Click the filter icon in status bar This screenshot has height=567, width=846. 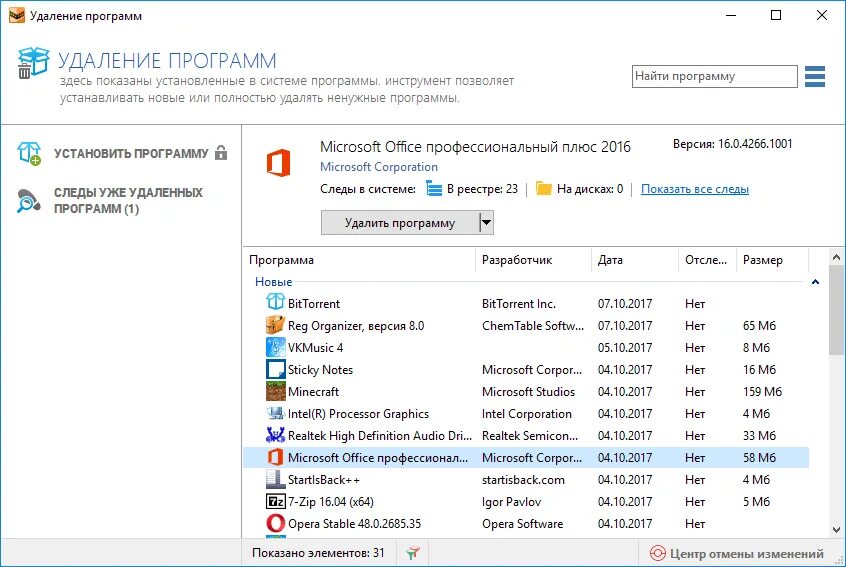[x=413, y=553]
